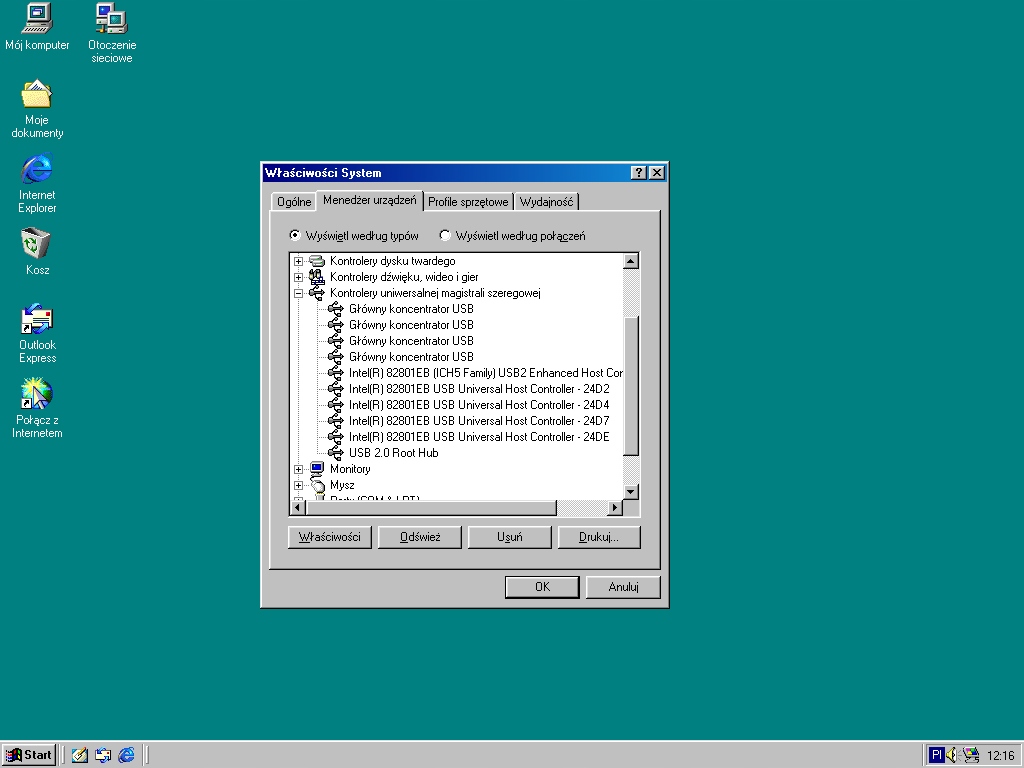Image resolution: width=1024 pixels, height=768 pixels.
Task: Click the Monitory monitor icon
Action: [x=317, y=469]
